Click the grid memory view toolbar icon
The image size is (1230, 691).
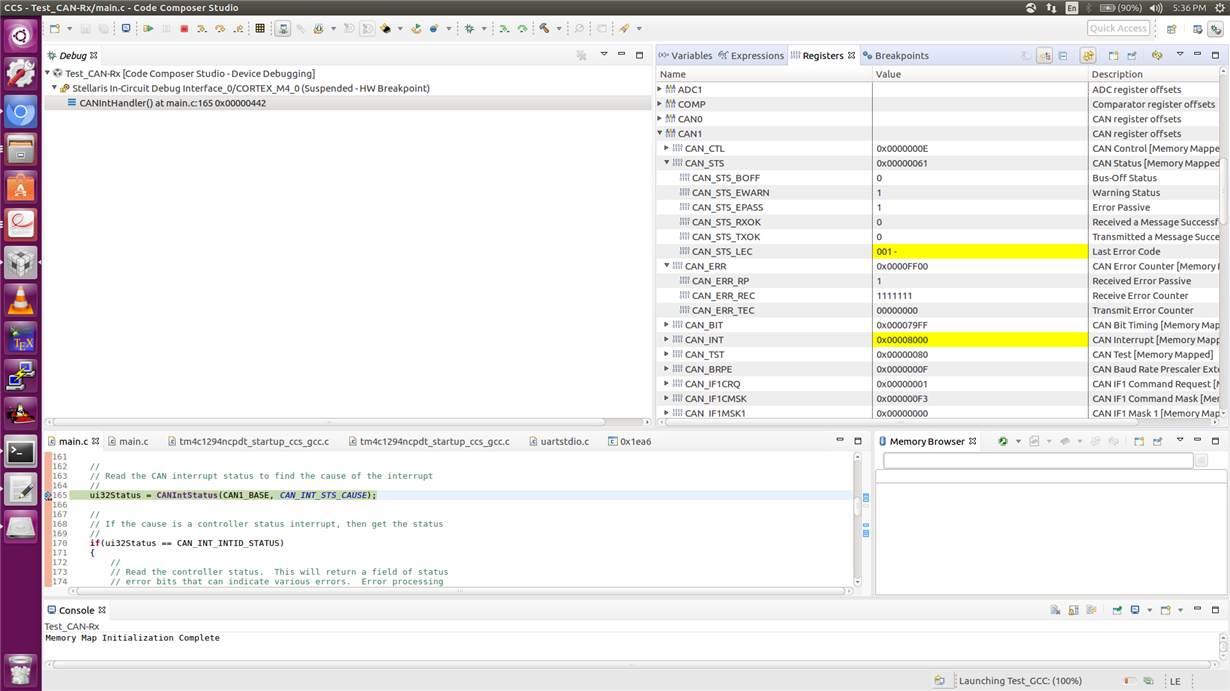260,29
